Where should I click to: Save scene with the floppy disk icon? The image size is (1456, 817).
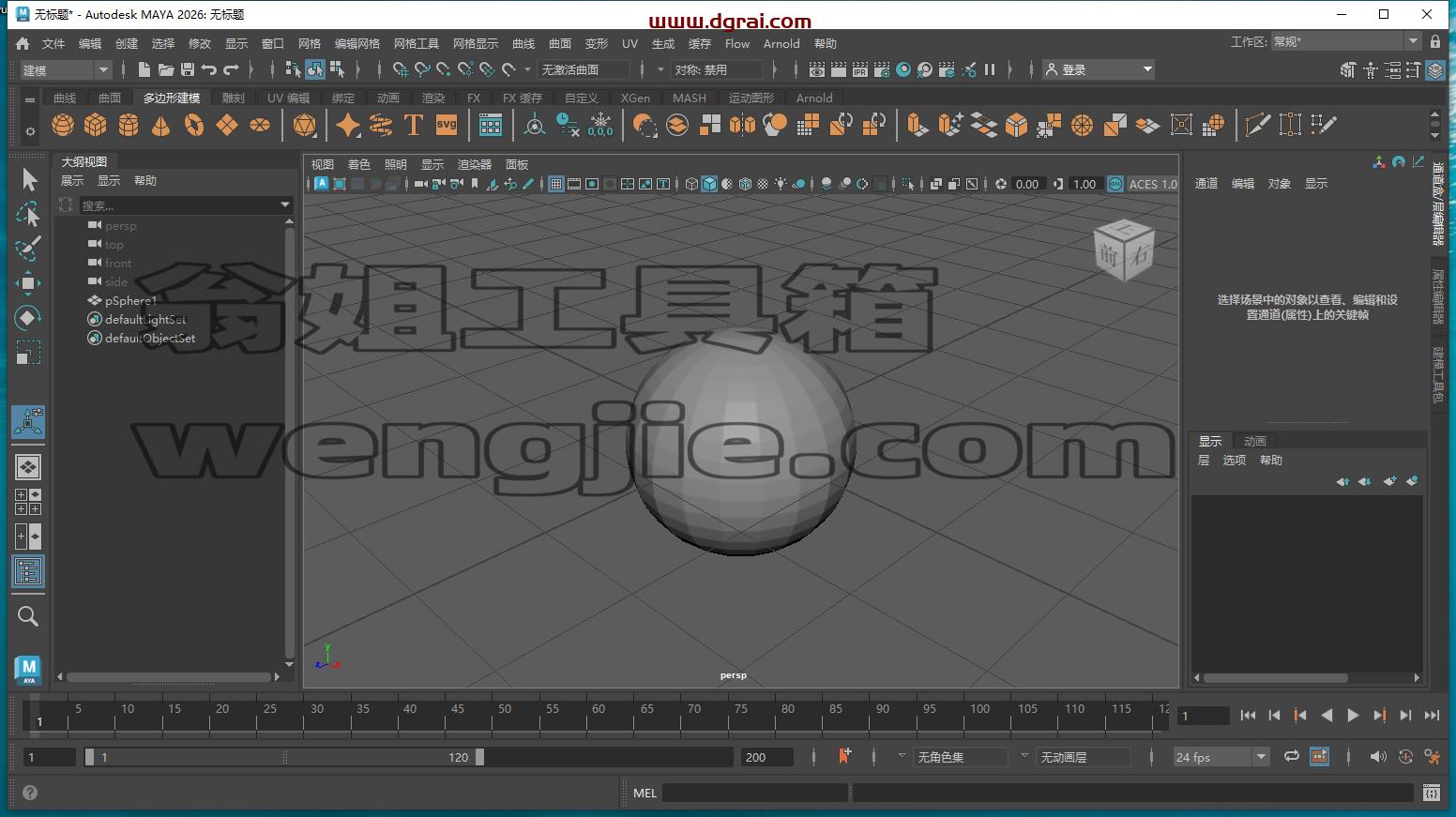coord(188,69)
